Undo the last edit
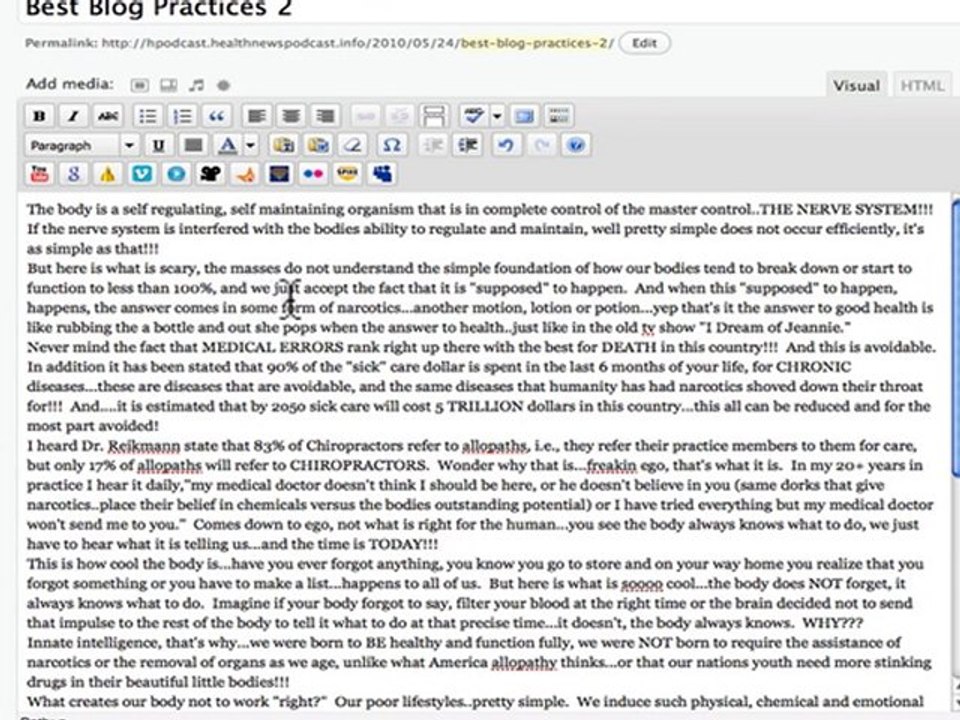 click(x=506, y=146)
